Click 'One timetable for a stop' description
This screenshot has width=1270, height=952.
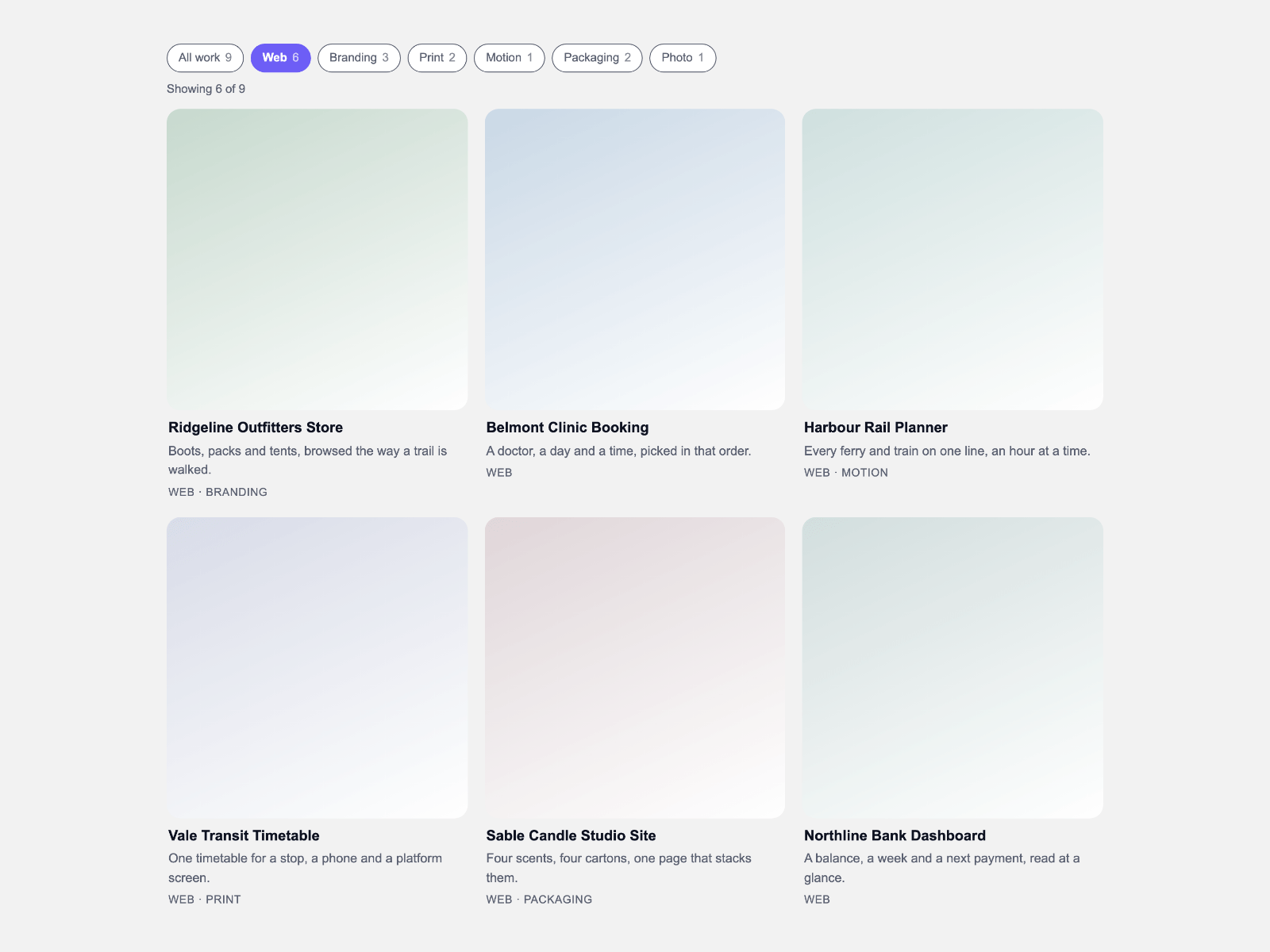coord(306,868)
